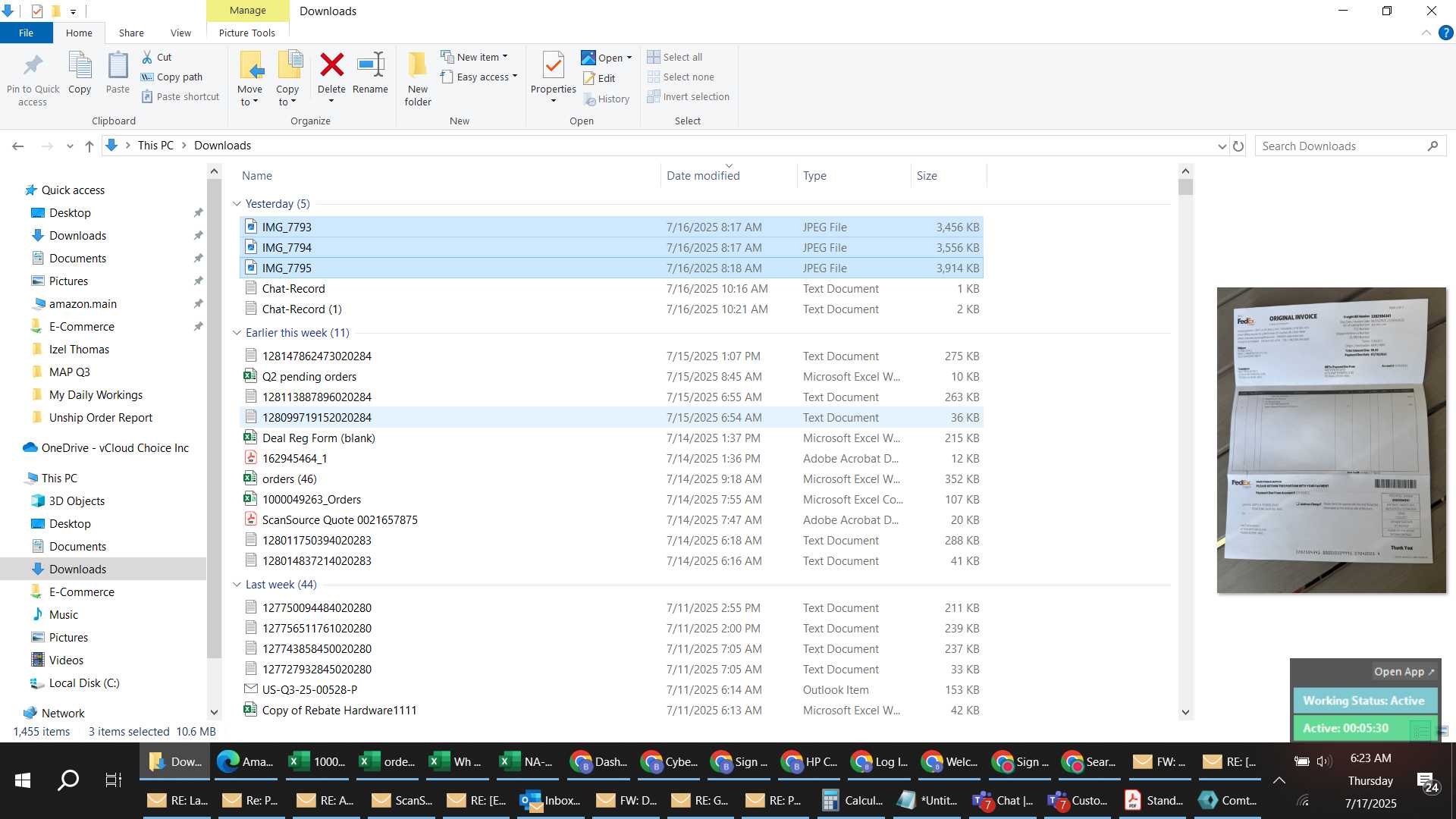
Task: Click the Properties checkmark icon
Action: click(x=554, y=65)
